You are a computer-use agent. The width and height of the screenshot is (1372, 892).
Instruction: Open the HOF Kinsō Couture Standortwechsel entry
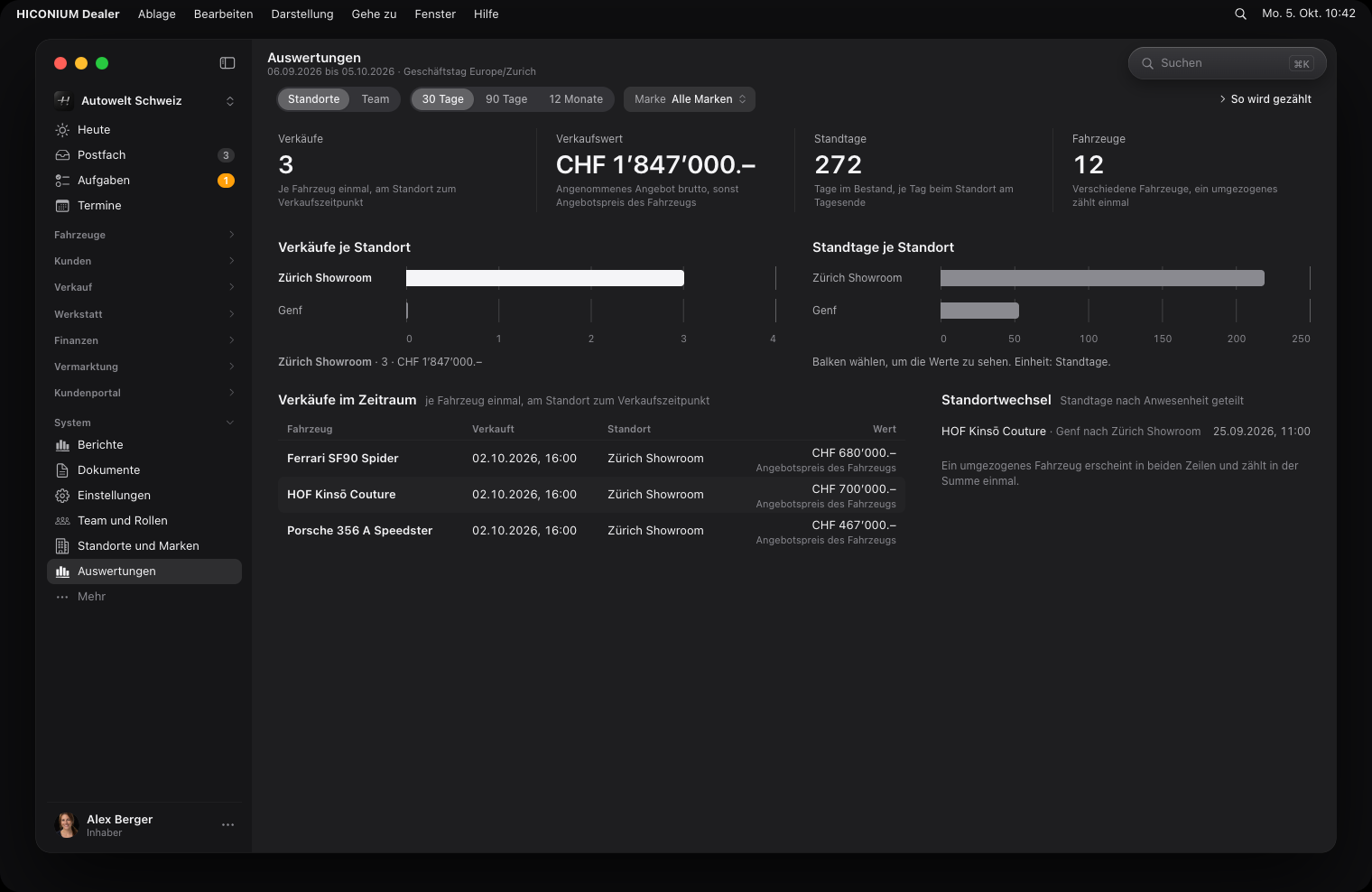pos(1126,432)
